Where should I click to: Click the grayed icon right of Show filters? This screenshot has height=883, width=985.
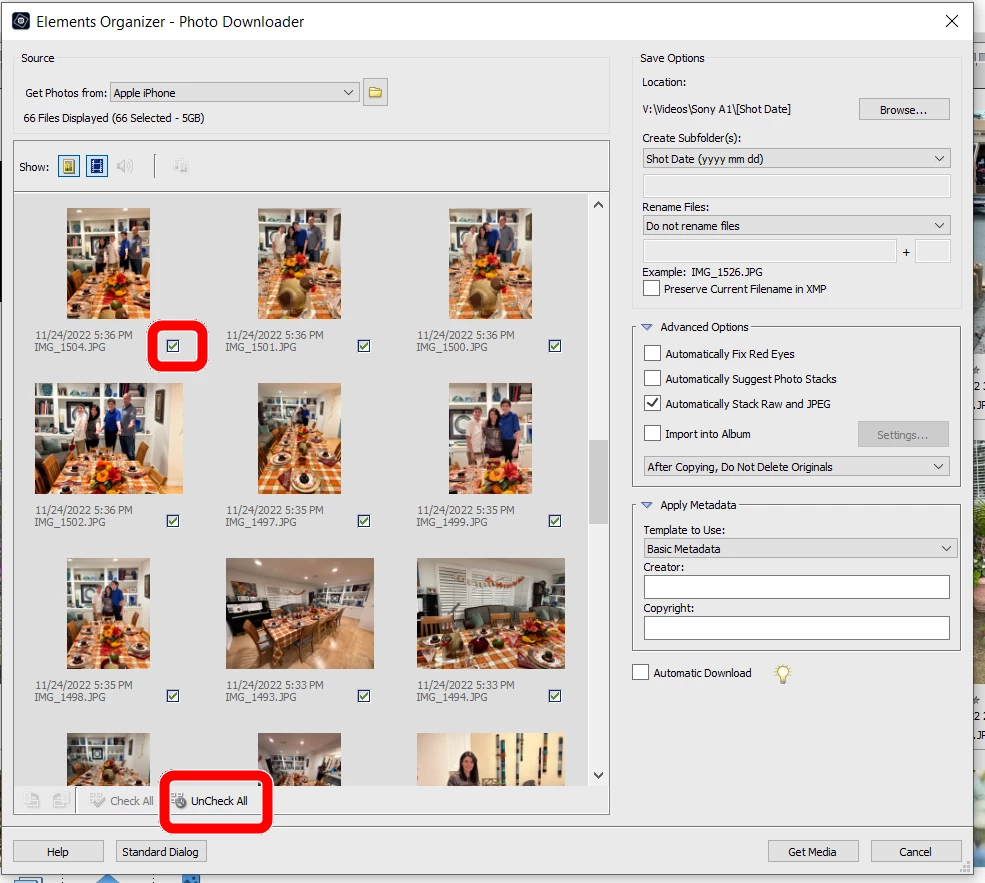(180, 166)
